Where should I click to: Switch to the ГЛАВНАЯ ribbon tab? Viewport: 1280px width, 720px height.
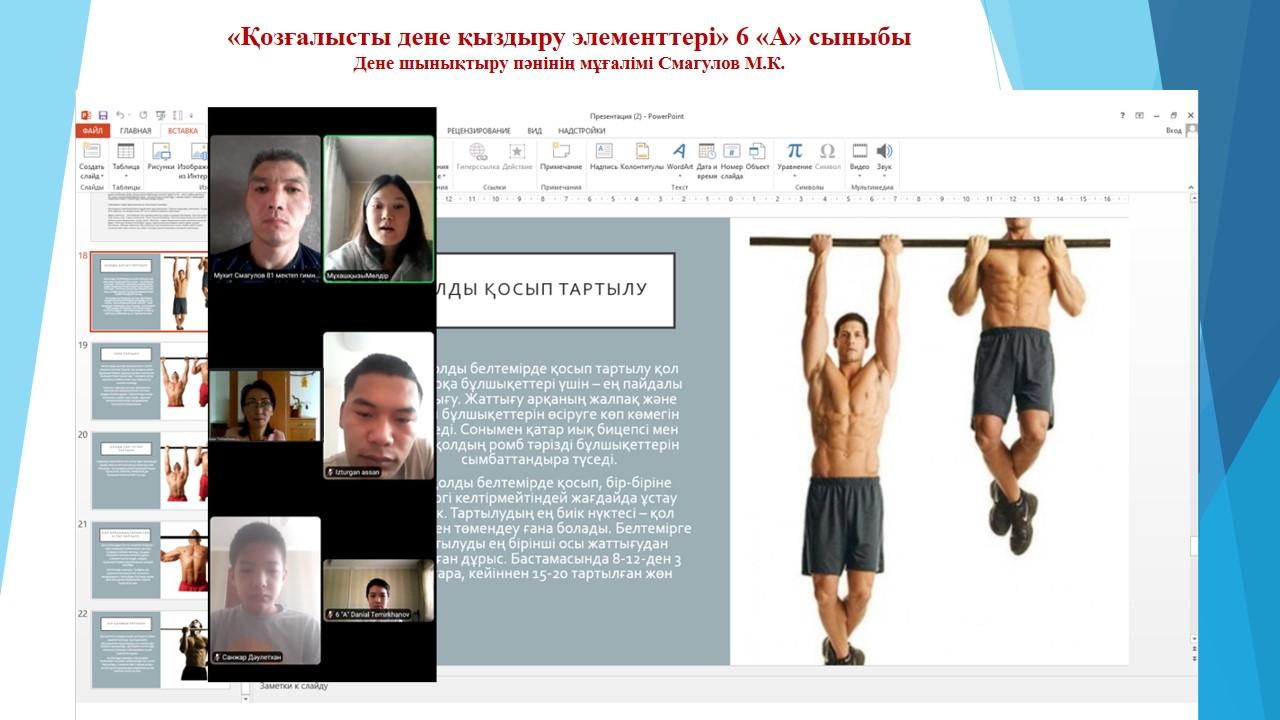(135, 131)
